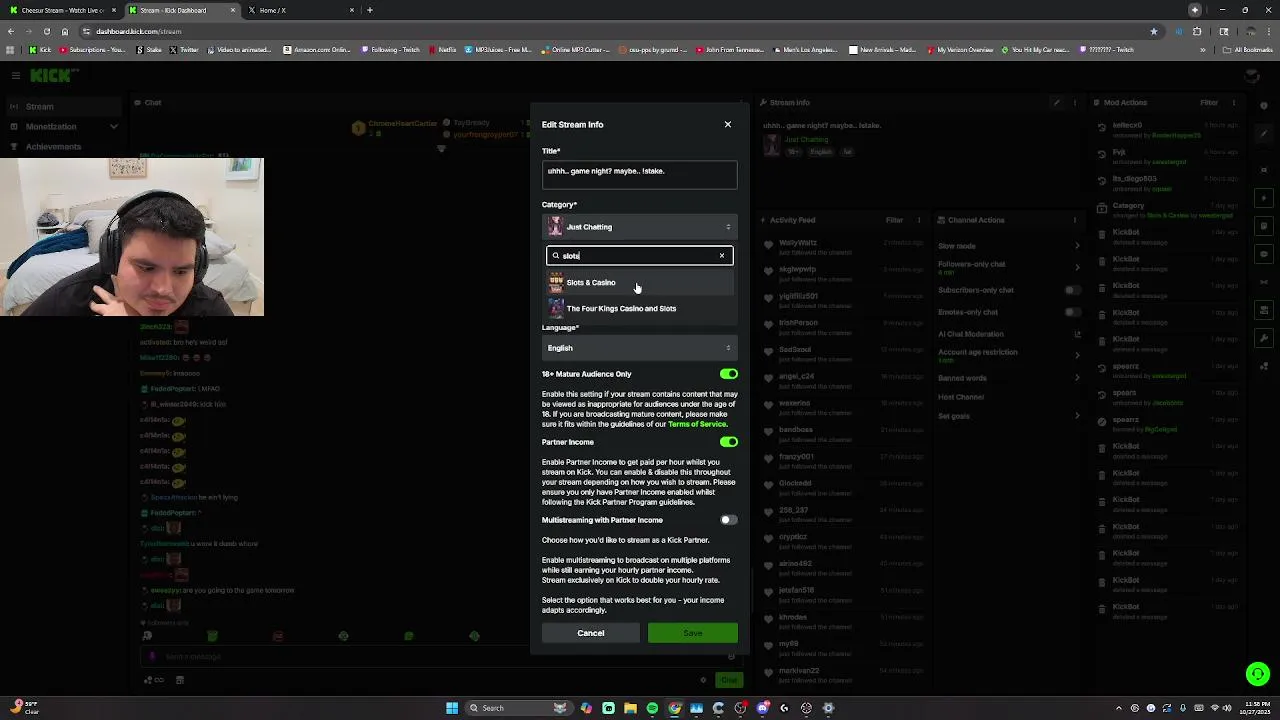Open the Windows Start menu
The image size is (1280, 720).
click(x=452, y=708)
